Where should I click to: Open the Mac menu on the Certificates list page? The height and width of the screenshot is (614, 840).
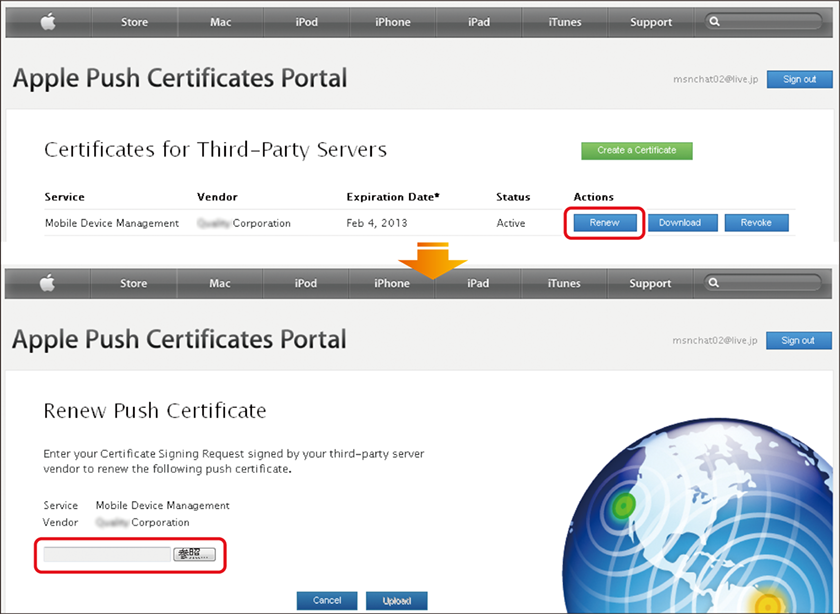pos(221,22)
